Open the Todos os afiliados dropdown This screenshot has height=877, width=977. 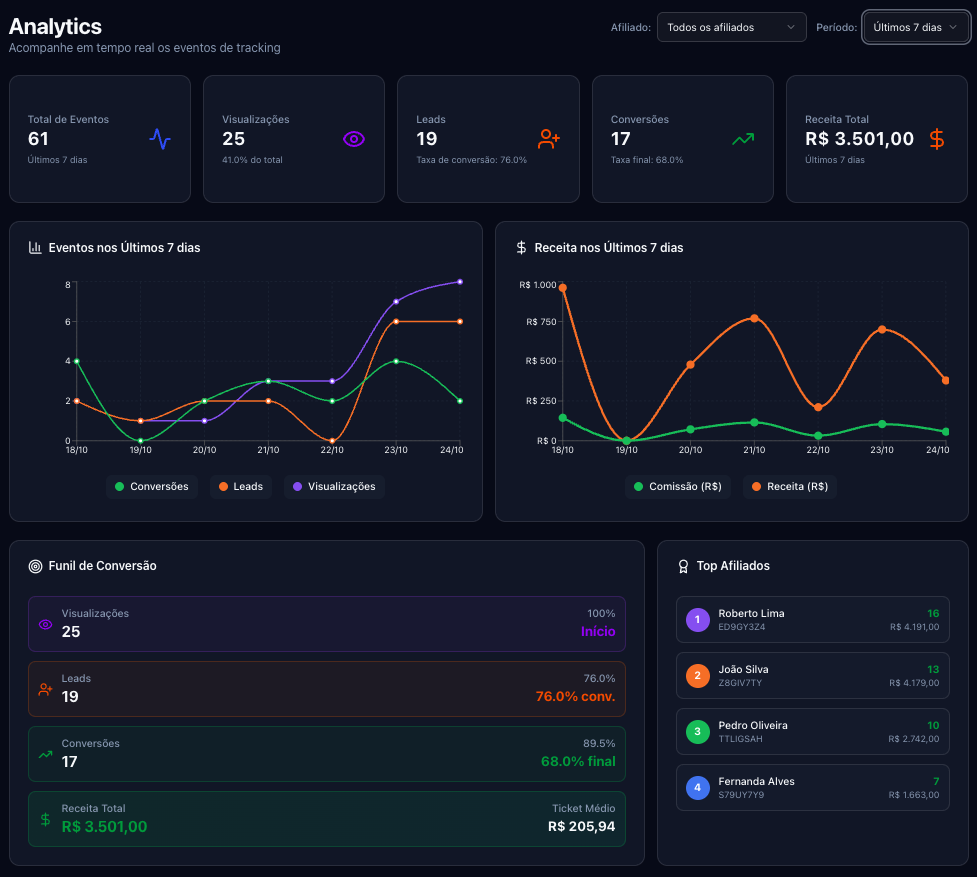click(x=731, y=27)
